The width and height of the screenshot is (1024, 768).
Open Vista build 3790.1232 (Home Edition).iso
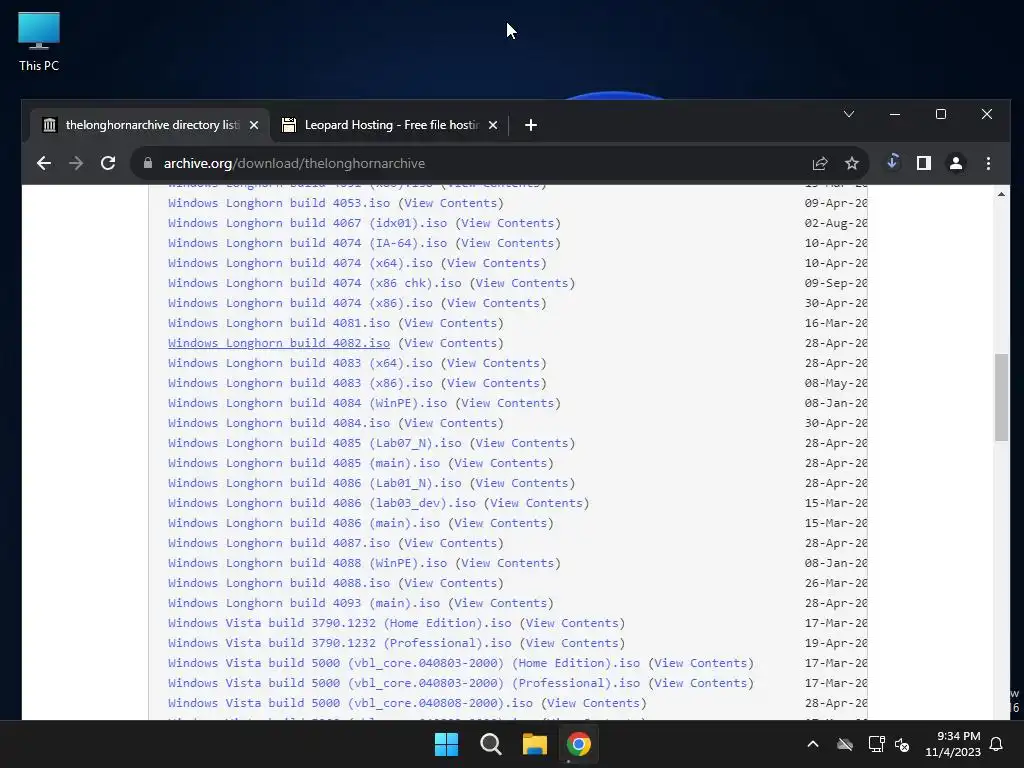(x=340, y=623)
